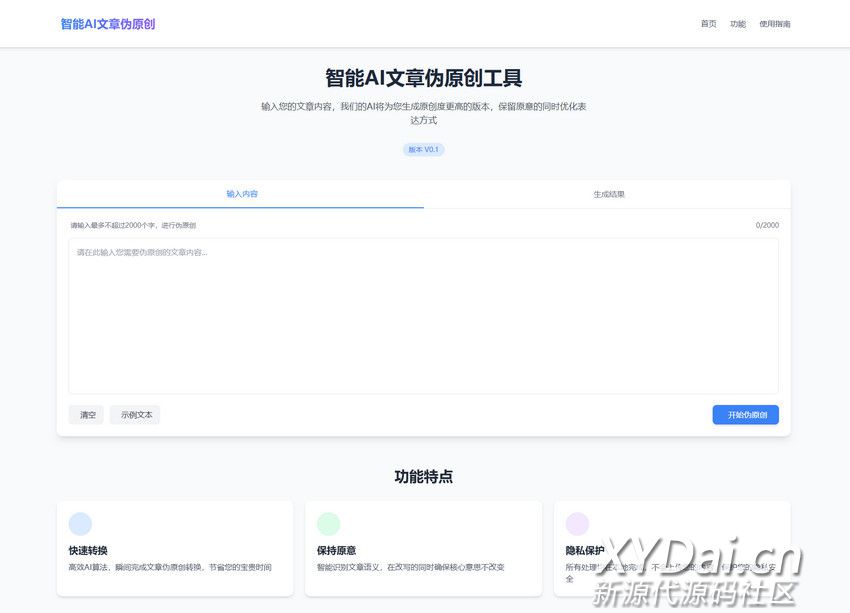Click the 2000-character limit hint text
The width and height of the screenshot is (850, 613).
click(x=133, y=225)
